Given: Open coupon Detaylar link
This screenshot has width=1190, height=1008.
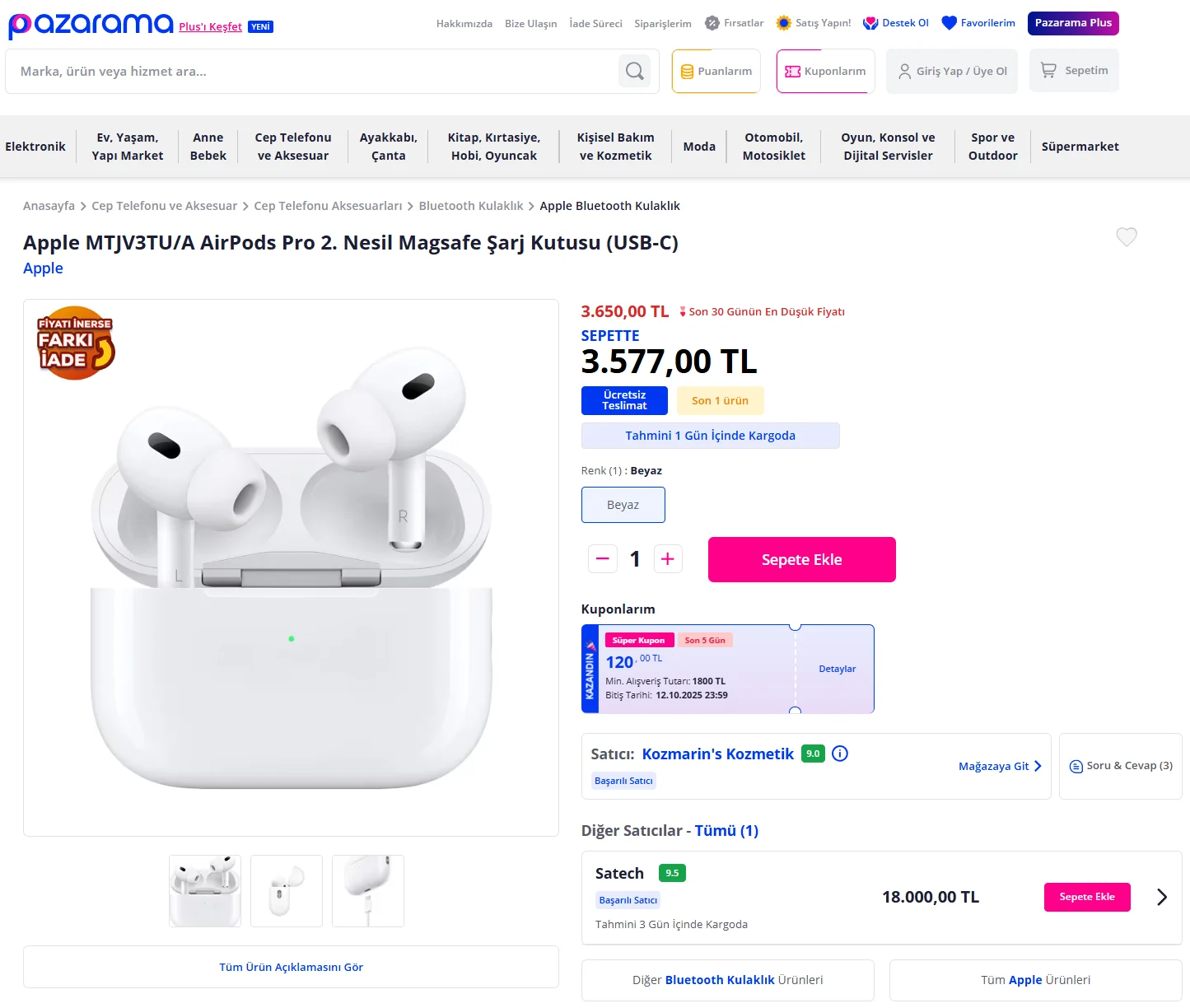Looking at the screenshot, I should (837, 669).
